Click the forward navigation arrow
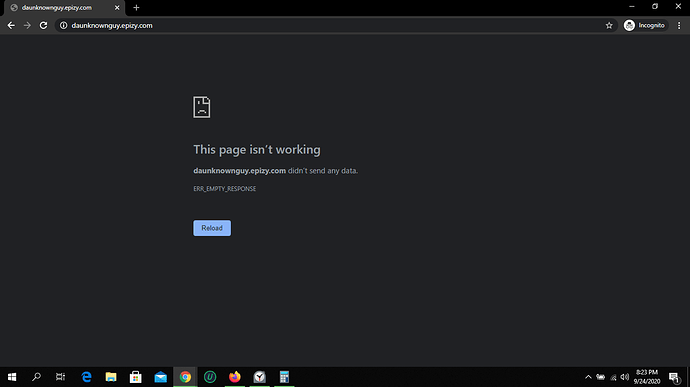Viewport: 690px width, 387px height. (27, 26)
